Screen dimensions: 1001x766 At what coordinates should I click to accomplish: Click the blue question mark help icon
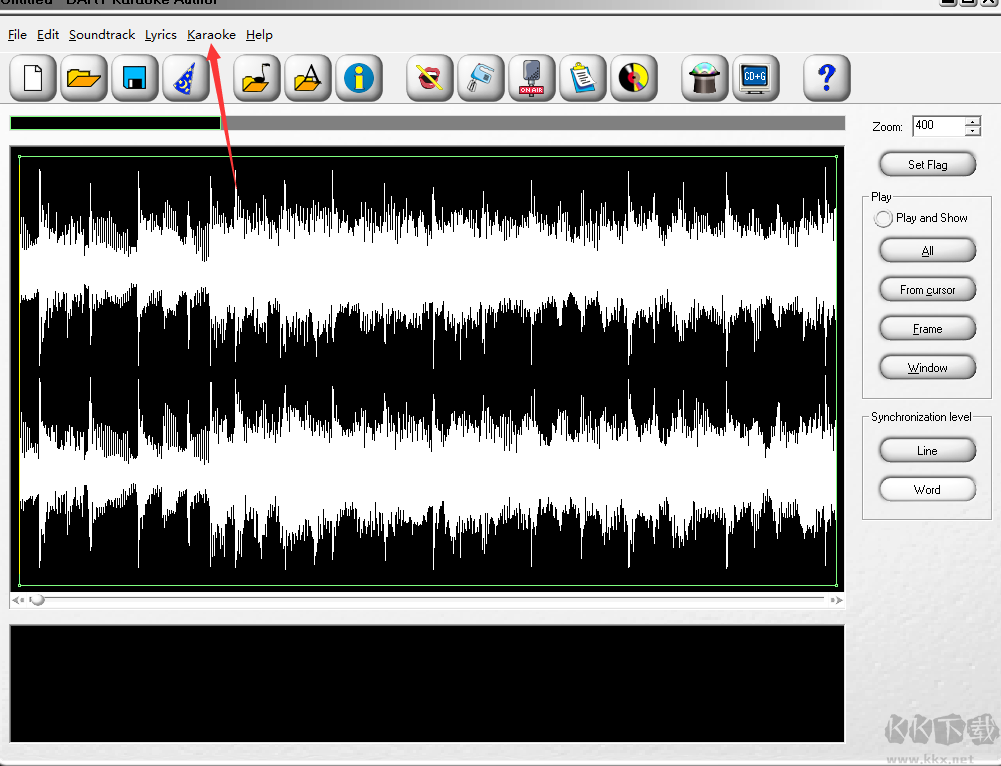click(x=826, y=78)
